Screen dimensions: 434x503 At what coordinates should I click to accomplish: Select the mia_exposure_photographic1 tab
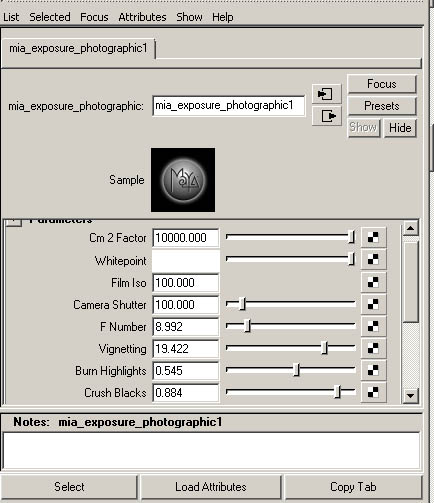[78, 49]
